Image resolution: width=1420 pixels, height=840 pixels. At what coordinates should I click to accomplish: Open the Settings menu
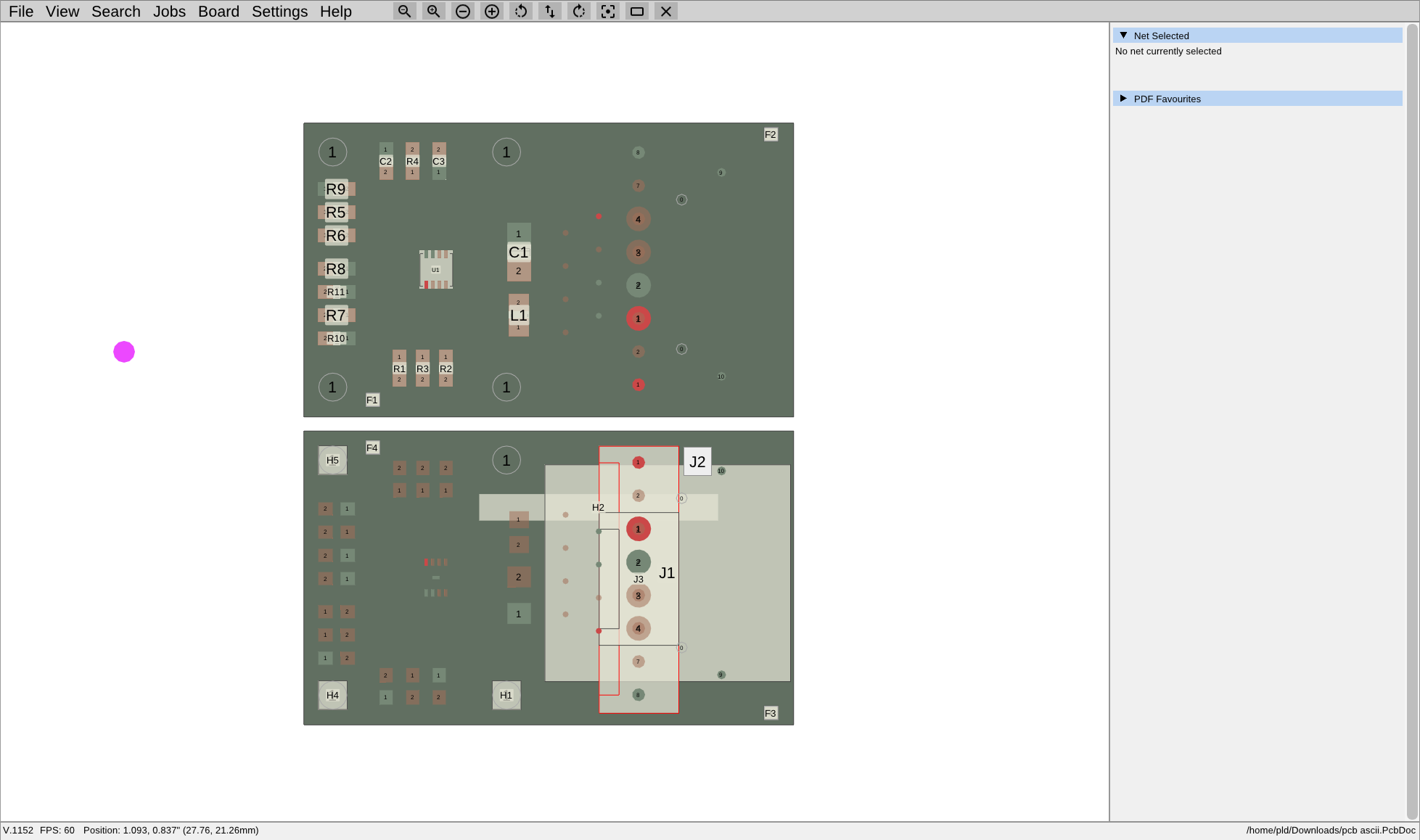pyautogui.click(x=279, y=11)
